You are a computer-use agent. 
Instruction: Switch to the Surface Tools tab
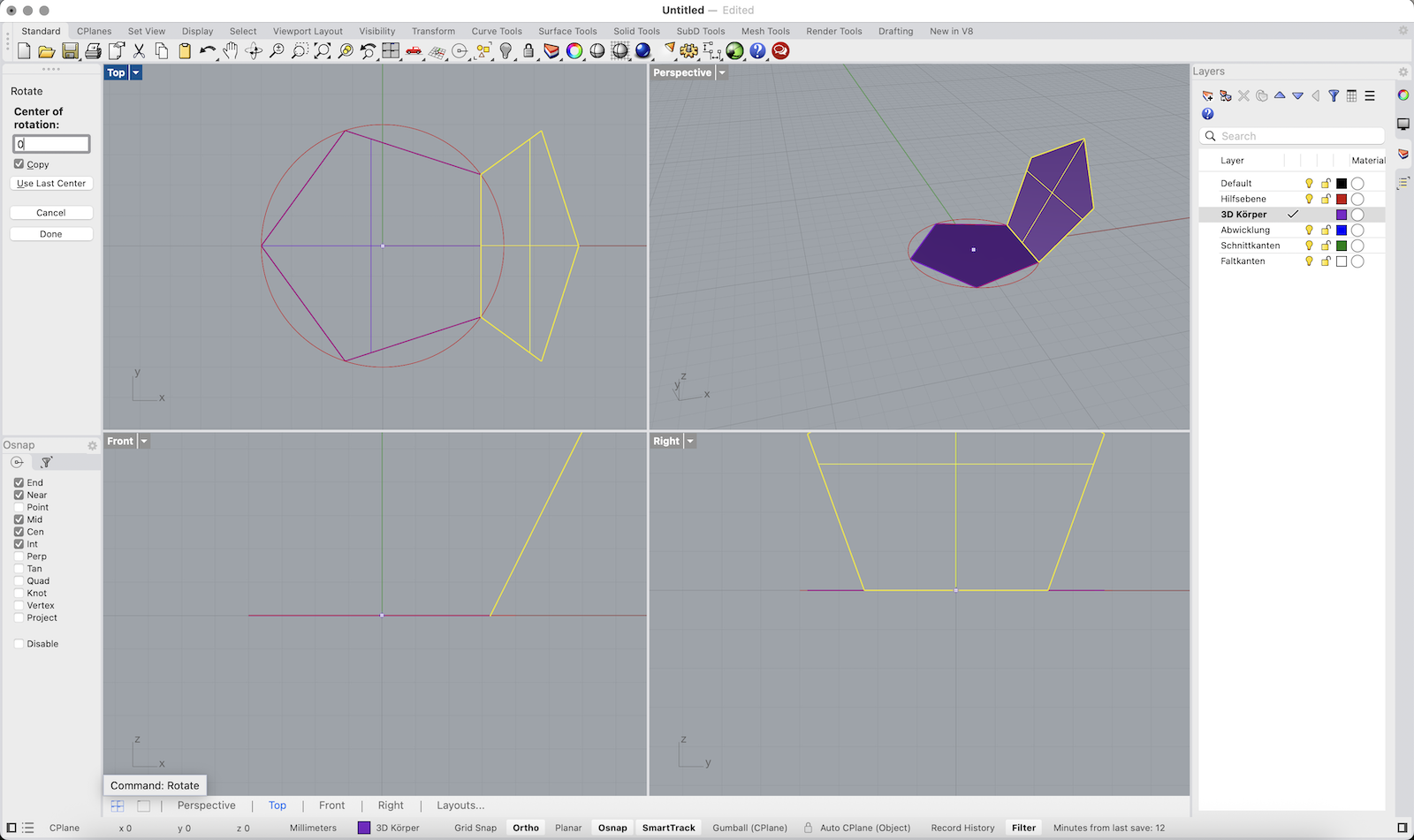click(x=567, y=31)
